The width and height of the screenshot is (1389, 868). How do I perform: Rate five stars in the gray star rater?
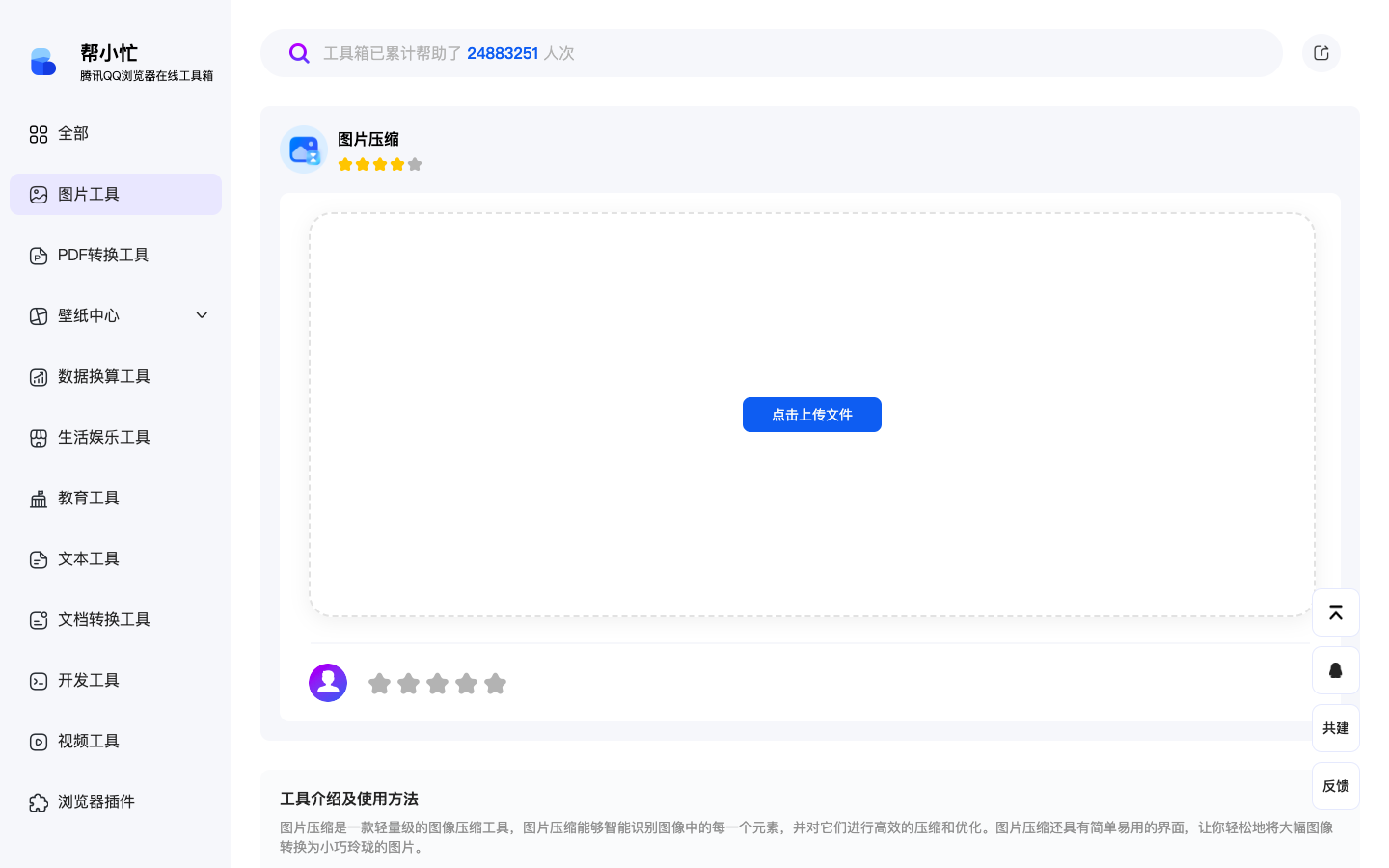click(495, 683)
